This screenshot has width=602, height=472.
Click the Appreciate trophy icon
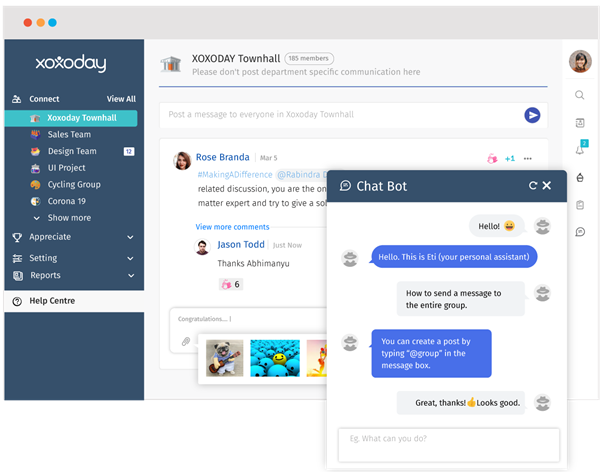[x=17, y=237]
